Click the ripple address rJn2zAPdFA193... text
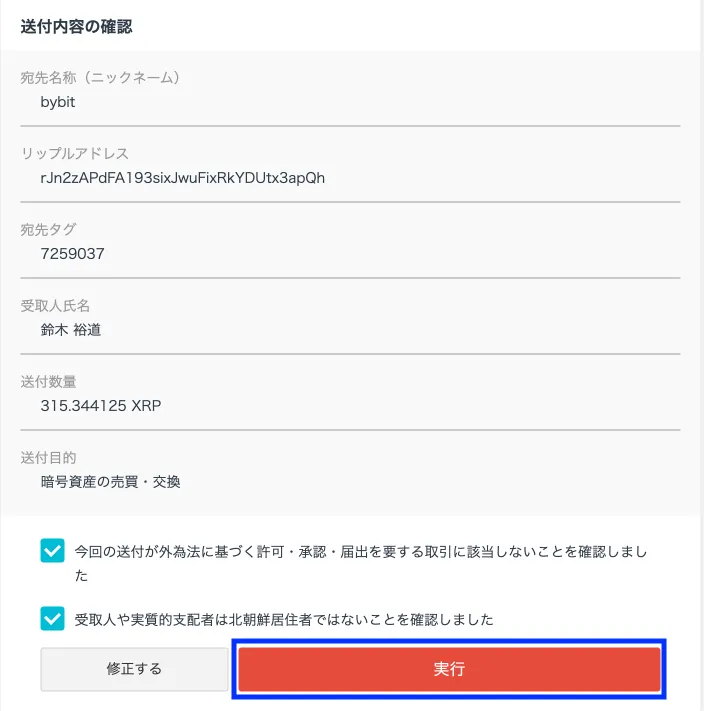Viewport: 704px width, 711px height. (x=183, y=178)
